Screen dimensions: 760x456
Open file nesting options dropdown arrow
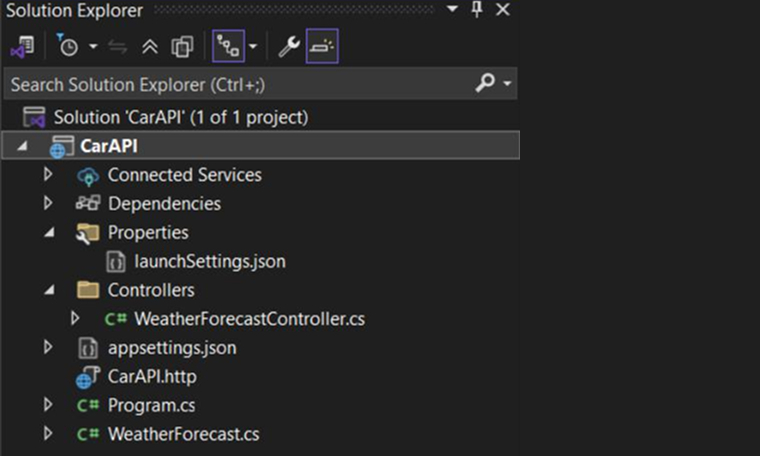253,47
